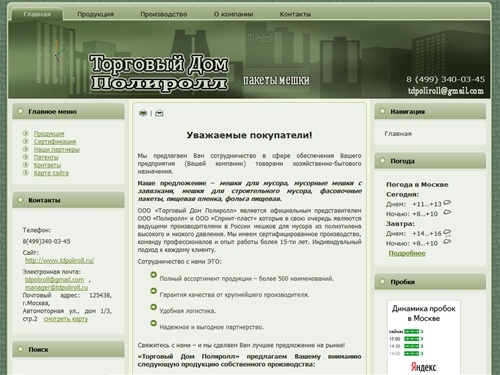The width and height of the screenshot is (500, 375).
Task: Click the Сотрудничество с нами ЭТО: line
Action: click(x=180, y=262)
